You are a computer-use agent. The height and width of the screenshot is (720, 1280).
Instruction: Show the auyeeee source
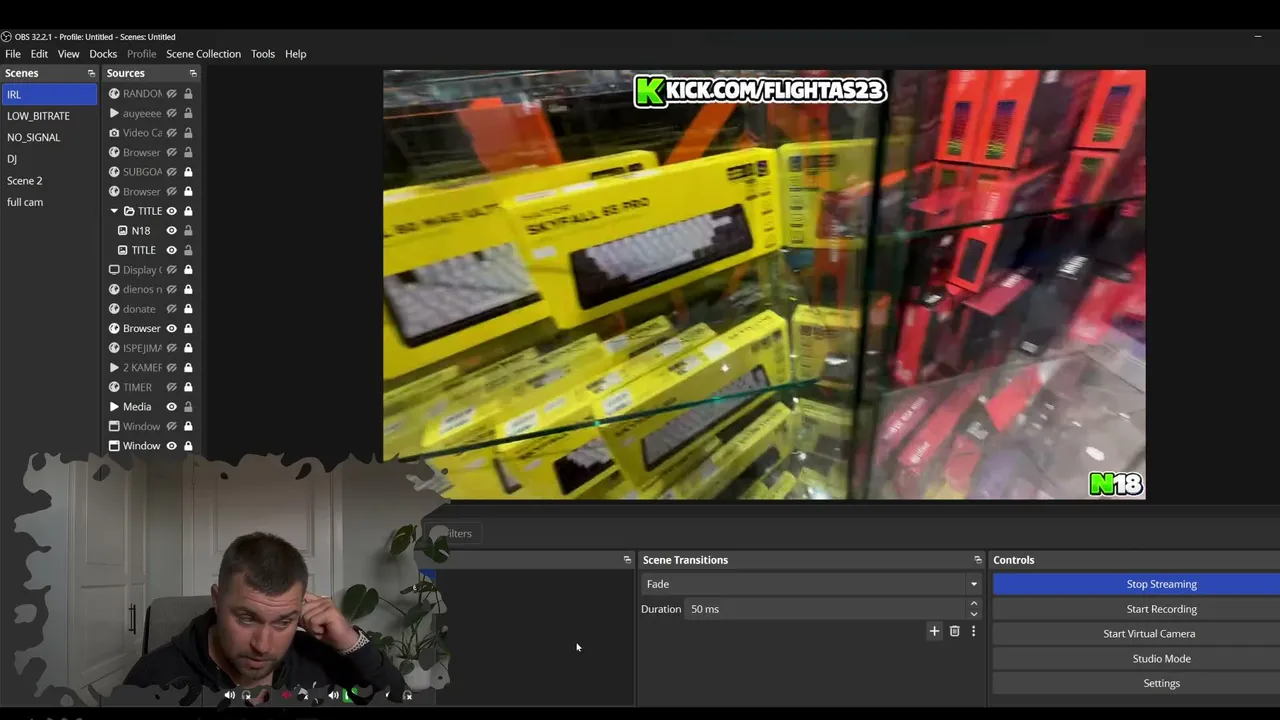click(x=171, y=113)
